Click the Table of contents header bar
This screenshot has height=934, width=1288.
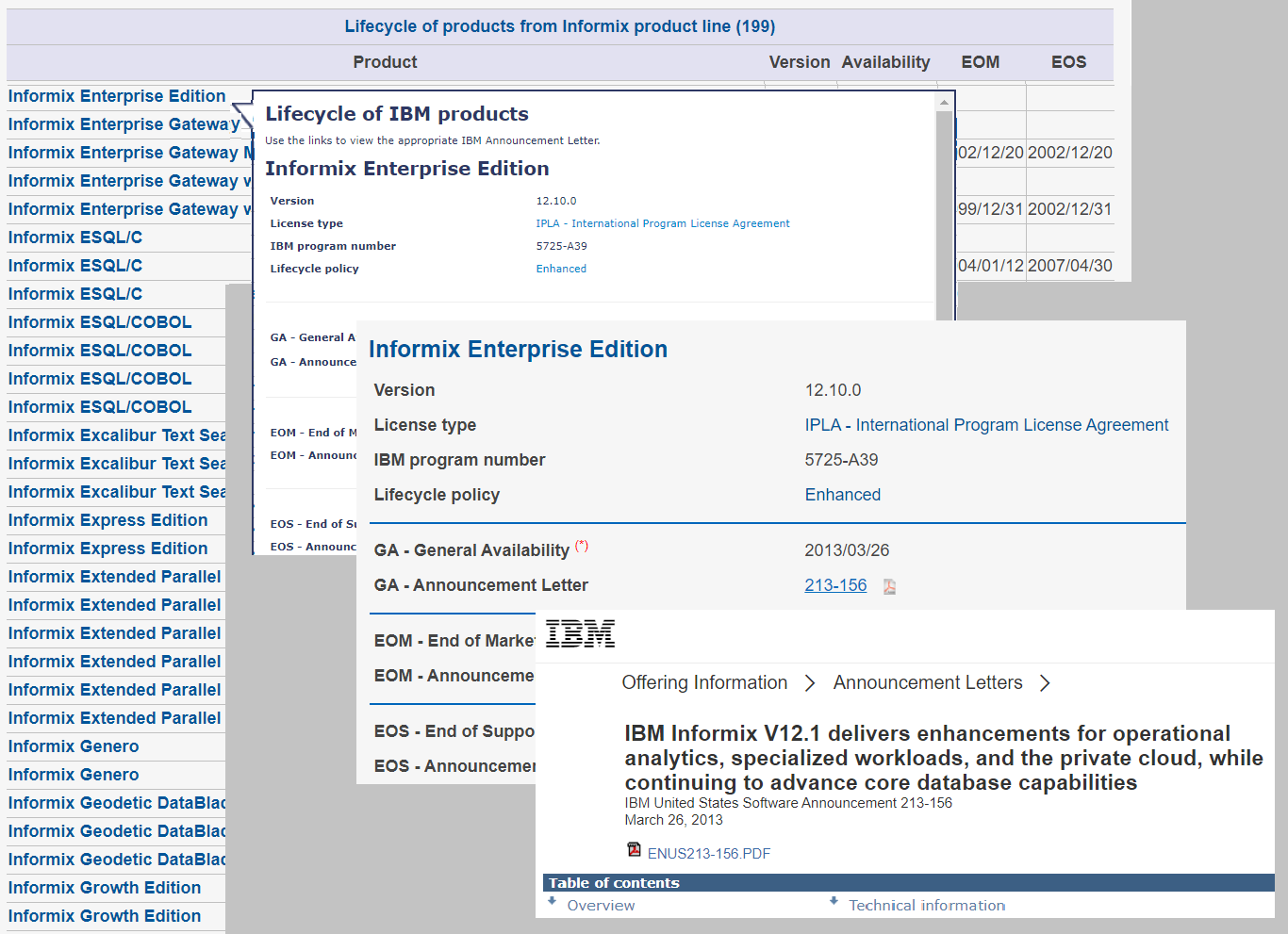point(909,883)
